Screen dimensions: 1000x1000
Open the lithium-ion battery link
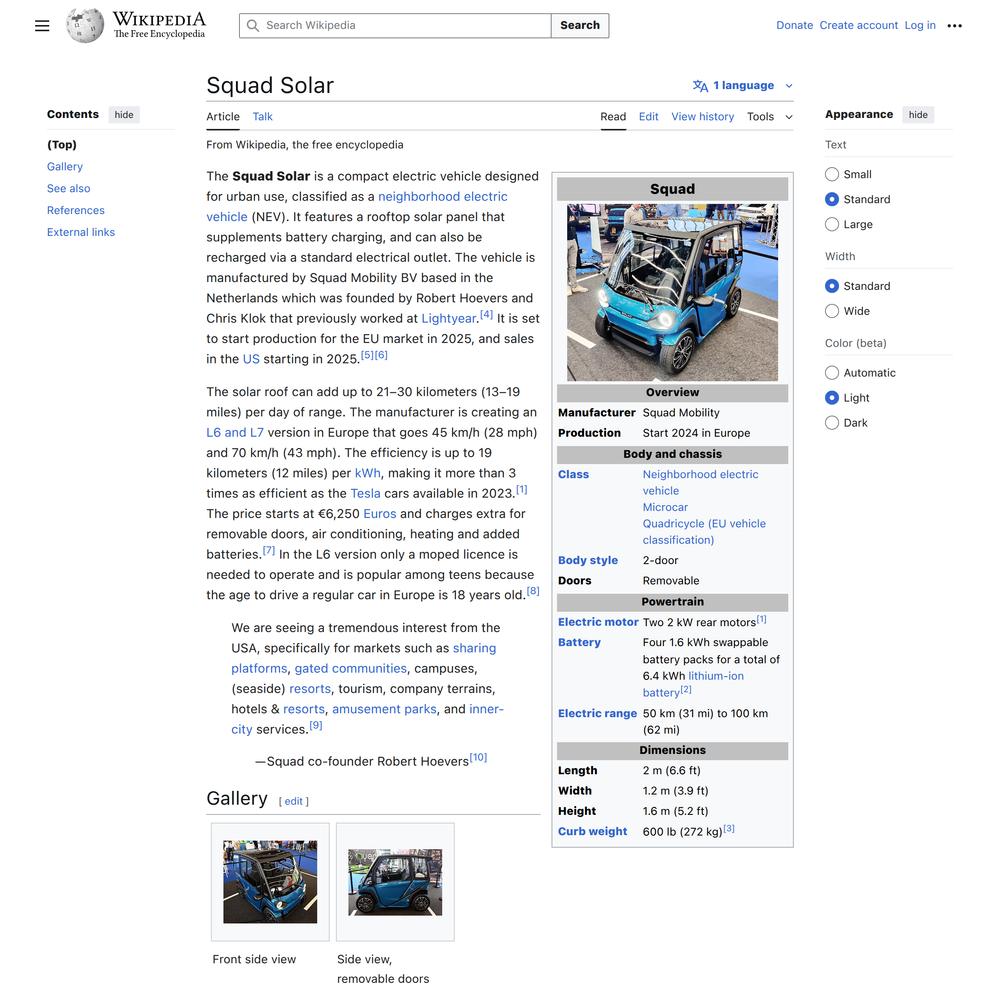pyautogui.click(x=693, y=684)
